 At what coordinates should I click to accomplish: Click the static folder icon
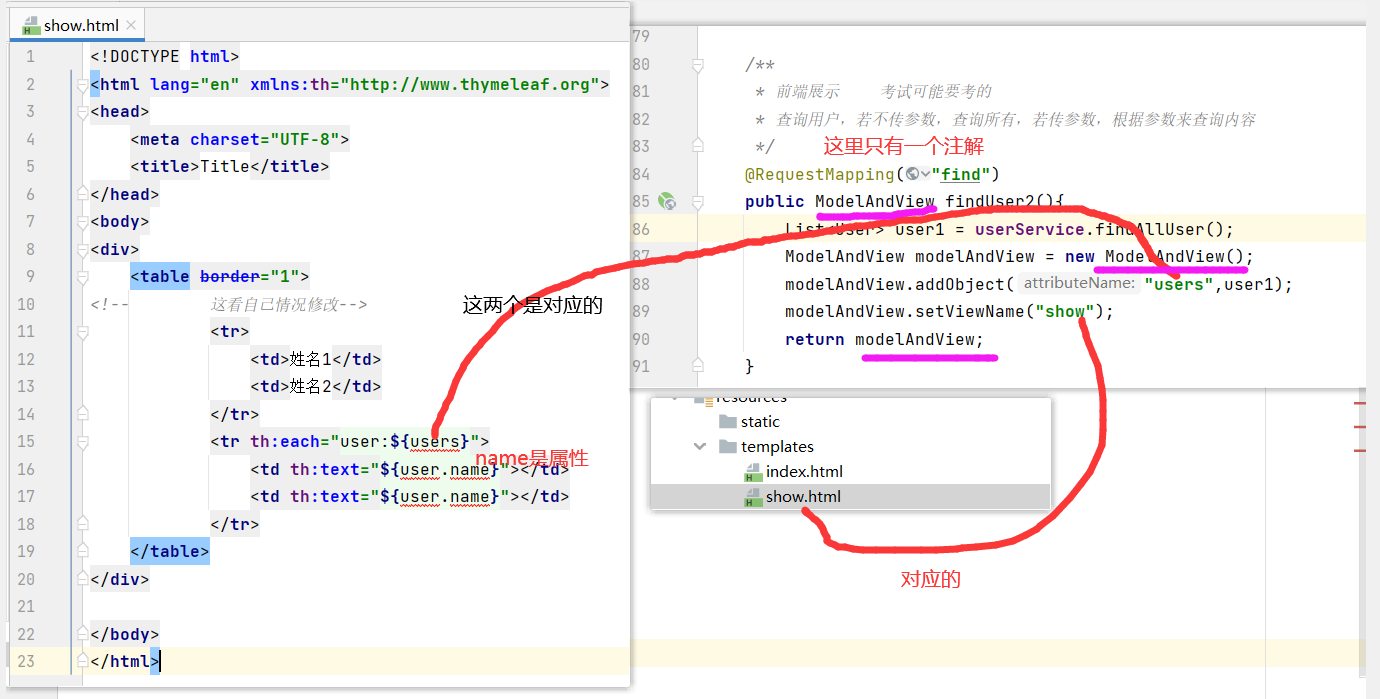(727, 422)
